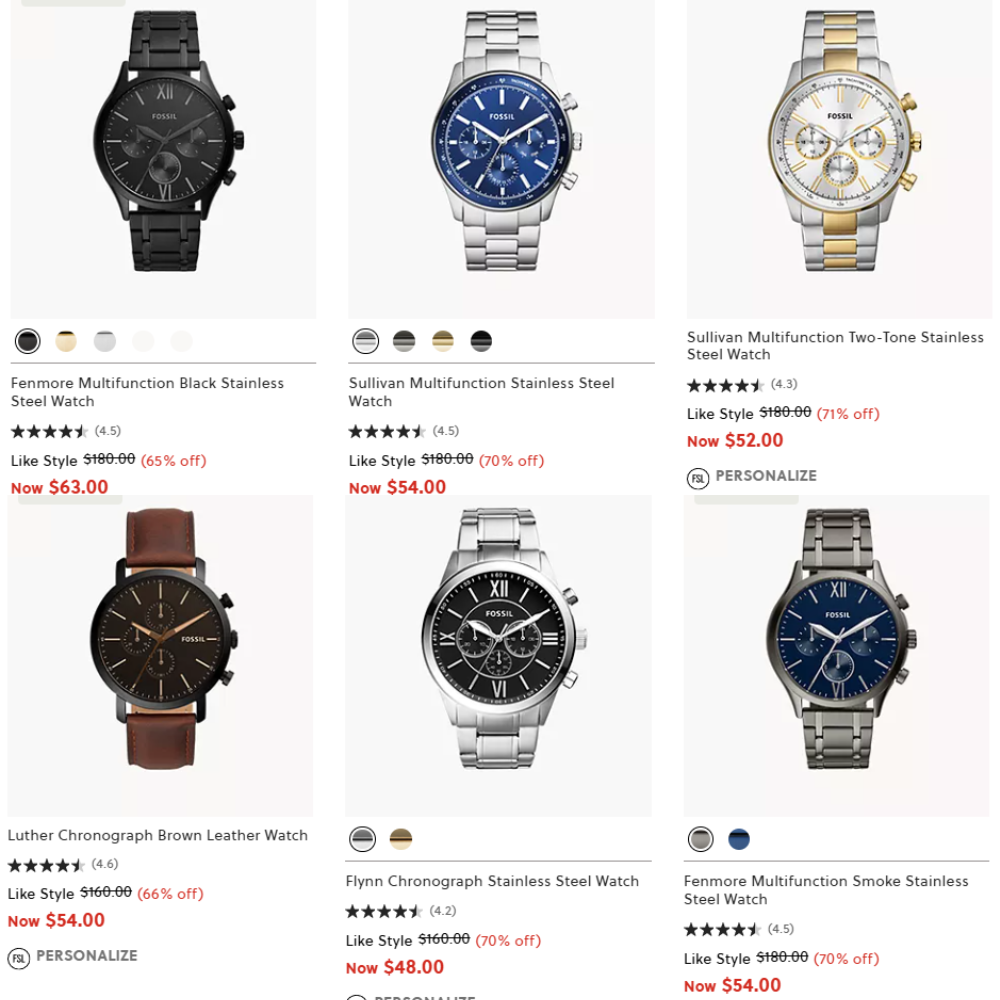Image resolution: width=1000 pixels, height=1000 pixels.
Task: Click PERSONALIZE icon under Luther Chronograph watch
Action: point(18,958)
